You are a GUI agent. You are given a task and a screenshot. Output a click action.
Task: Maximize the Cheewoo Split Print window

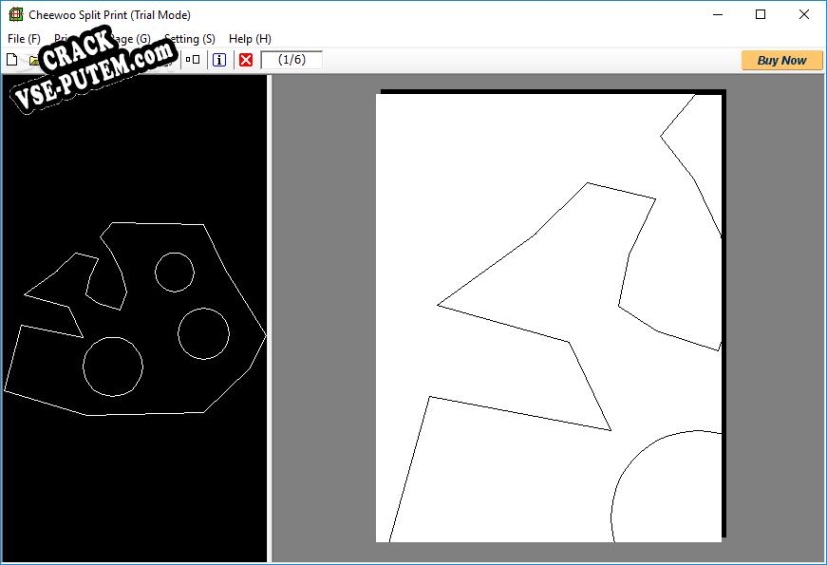point(761,15)
